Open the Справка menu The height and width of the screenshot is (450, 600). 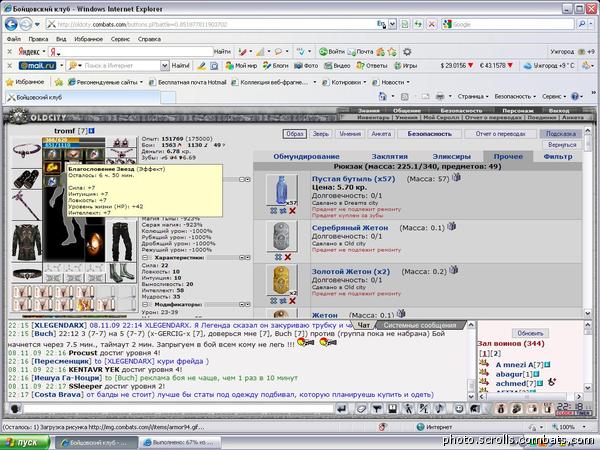pos(149,39)
